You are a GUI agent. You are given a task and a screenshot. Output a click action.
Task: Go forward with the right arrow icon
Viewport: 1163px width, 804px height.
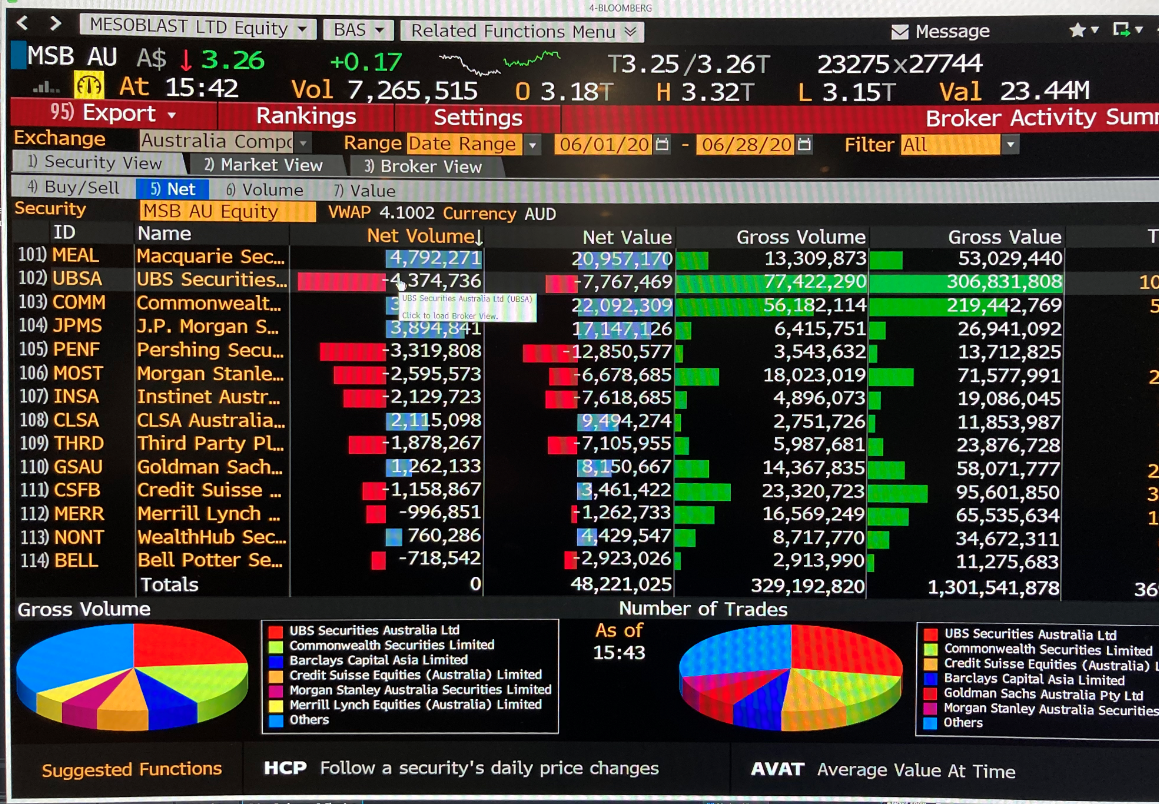point(56,23)
